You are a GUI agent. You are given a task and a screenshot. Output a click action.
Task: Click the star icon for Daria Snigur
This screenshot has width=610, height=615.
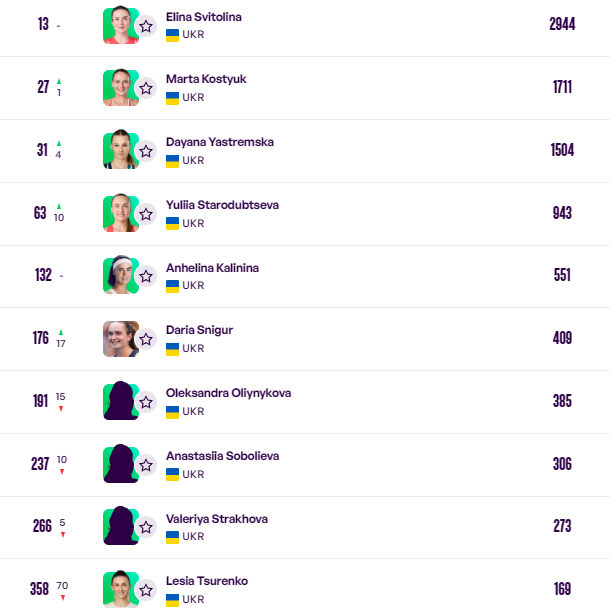click(146, 339)
